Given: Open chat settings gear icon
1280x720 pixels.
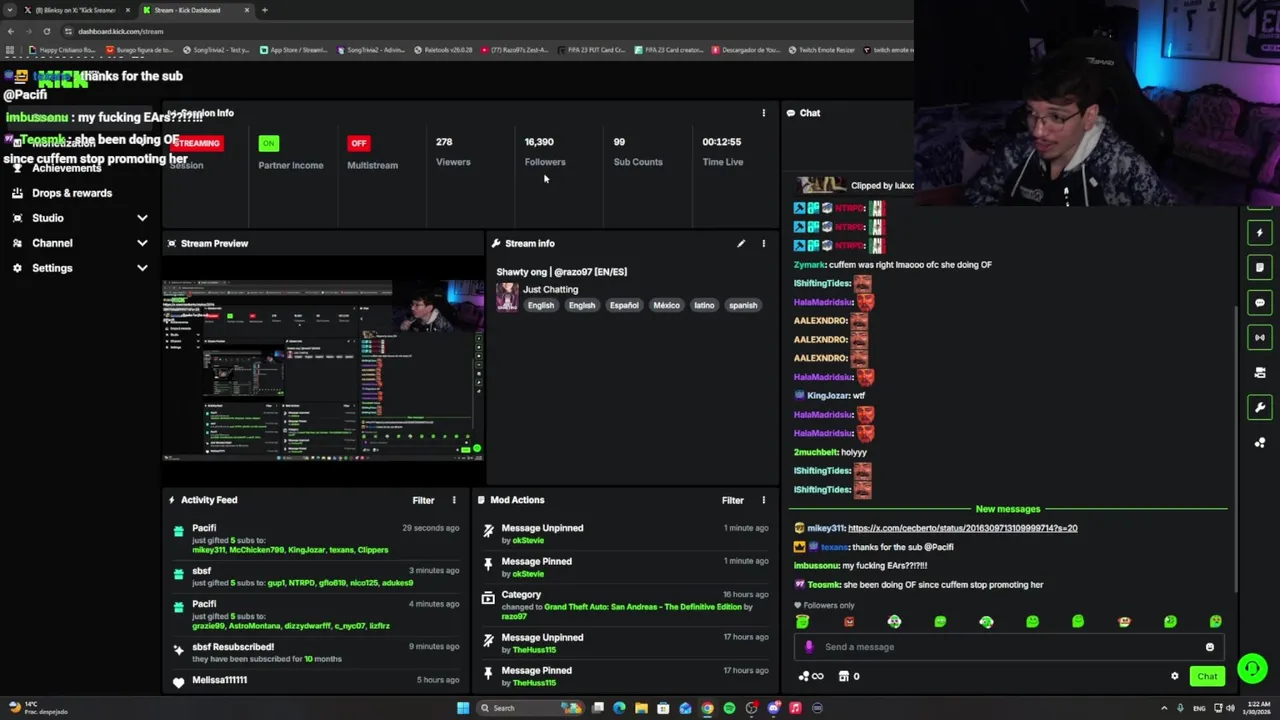Looking at the screenshot, I should pos(1175,676).
